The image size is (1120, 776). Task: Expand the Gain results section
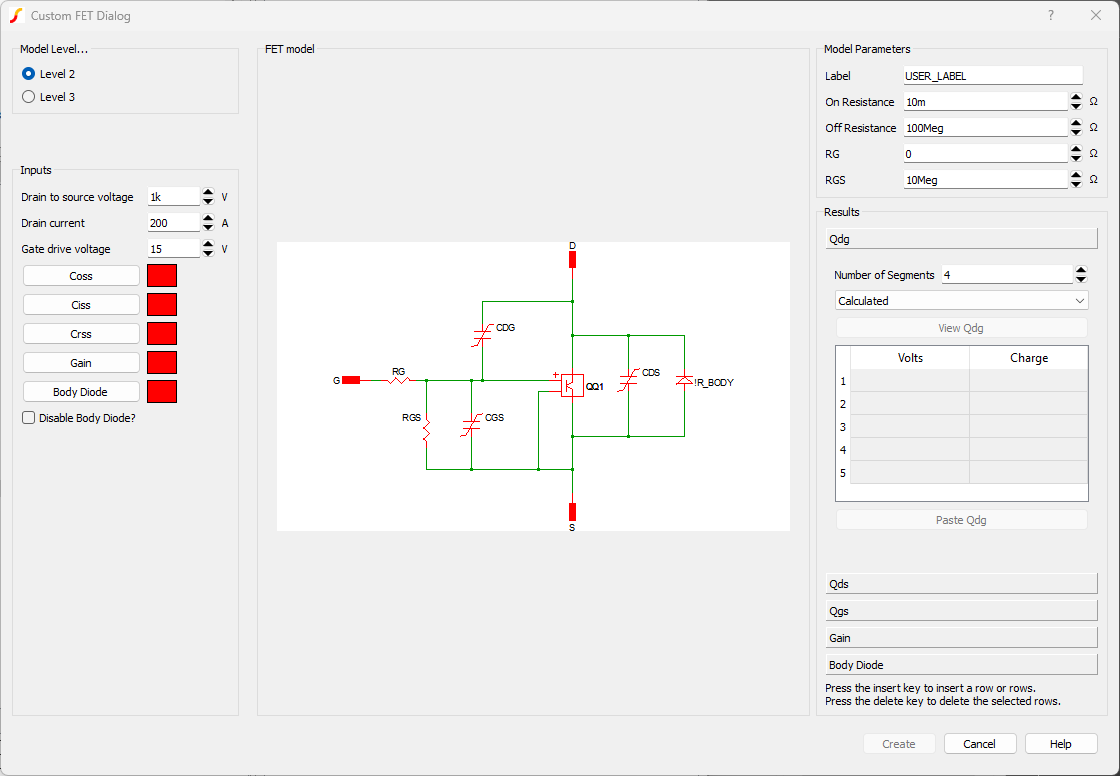pos(961,638)
